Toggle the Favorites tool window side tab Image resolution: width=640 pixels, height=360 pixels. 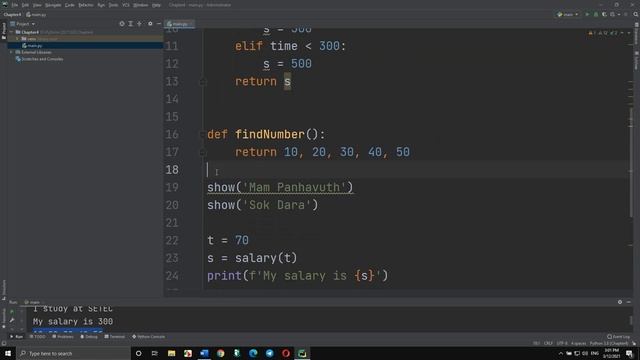pyautogui.click(x=4, y=318)
